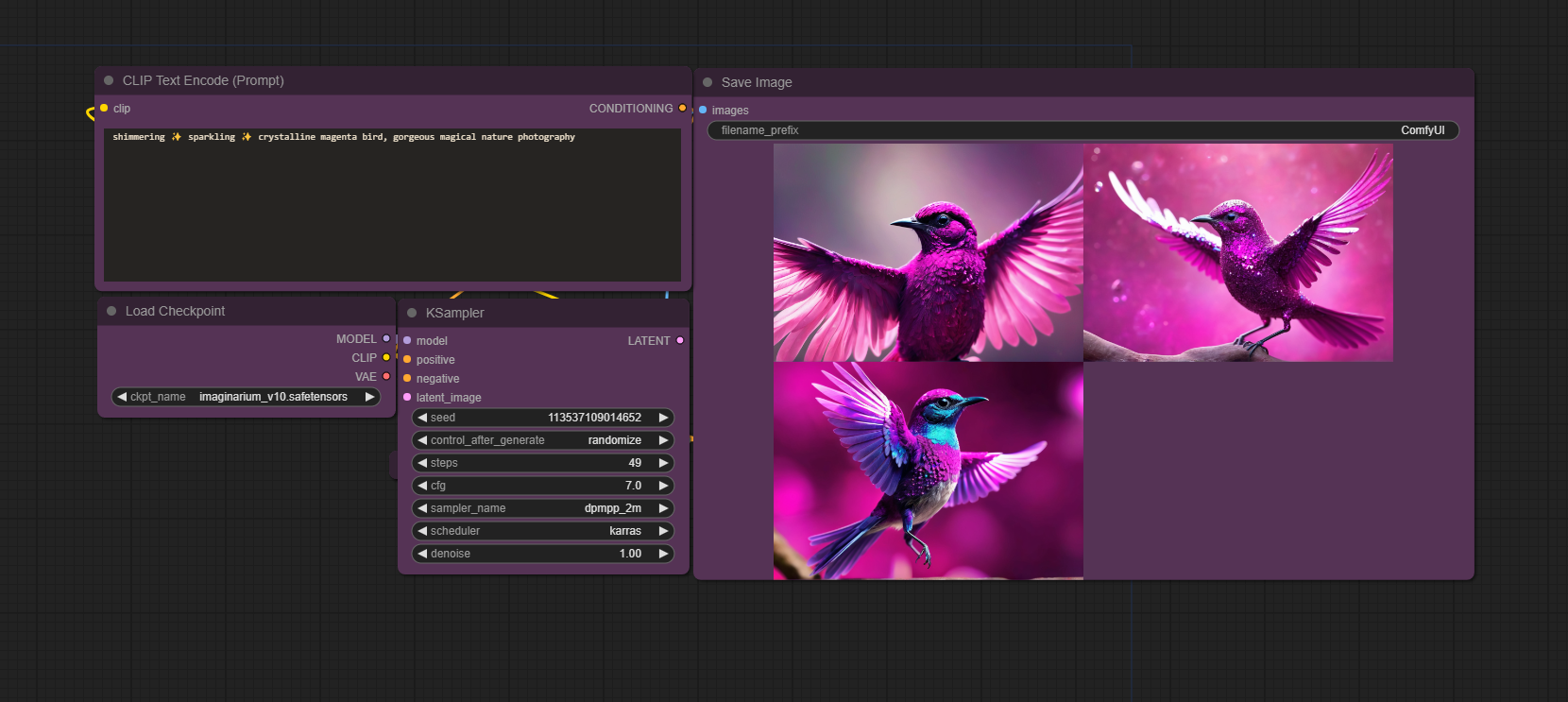The height and width of the screenshot is (702, 1568).
Task: Toggle collapse dot on Load Checkpoint node
Action: pos(111,311)
